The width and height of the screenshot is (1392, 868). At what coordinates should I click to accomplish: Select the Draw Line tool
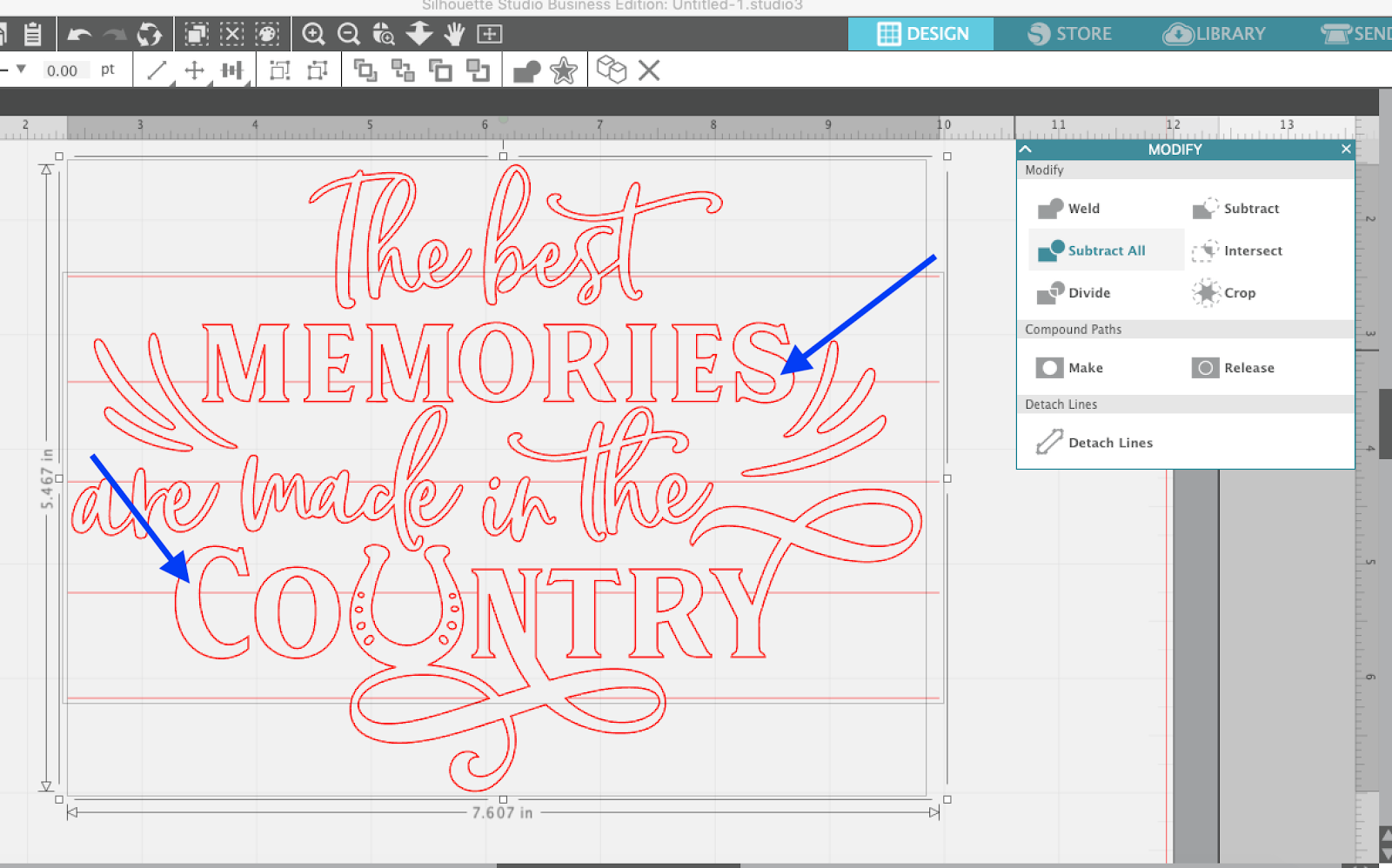tap(157, 70)
